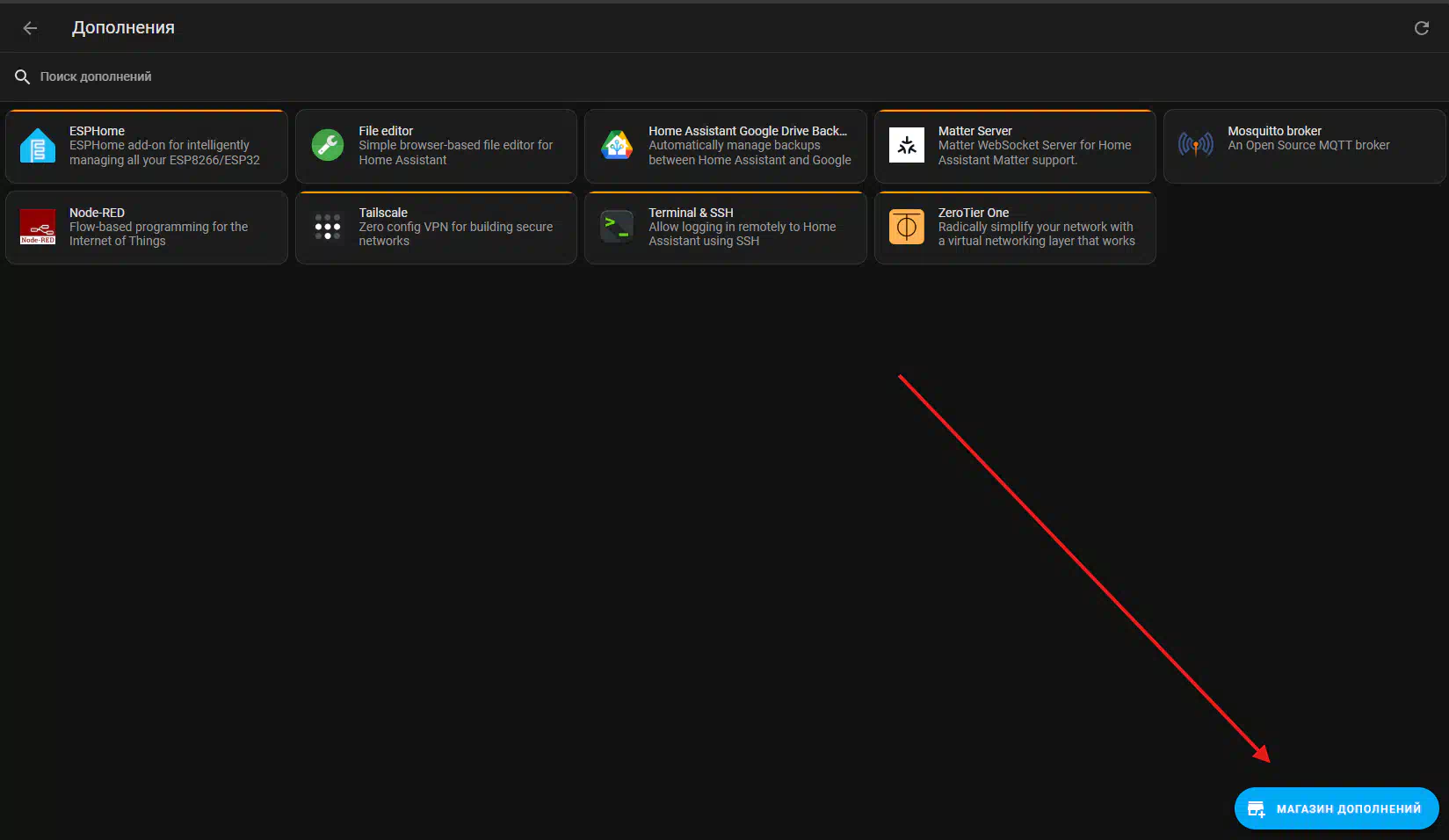Go back using the left arrow icon
This screenshot has width=1449, height=840.
pyautogui.click(x=30, y=28)
